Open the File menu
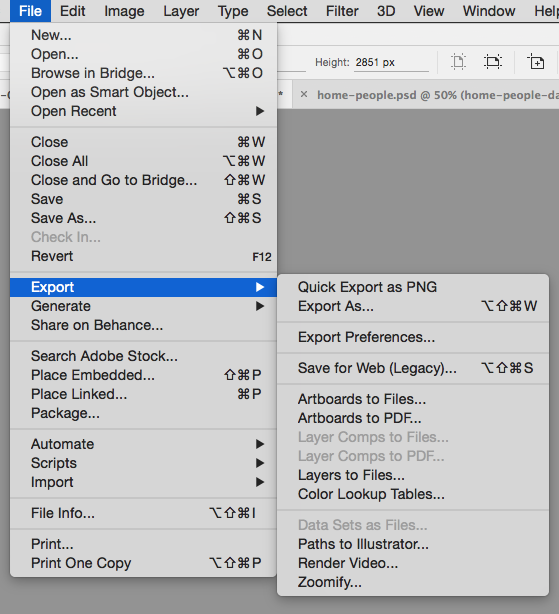The height and width of the screenshot is (614, 559). (x=30, y=11)
